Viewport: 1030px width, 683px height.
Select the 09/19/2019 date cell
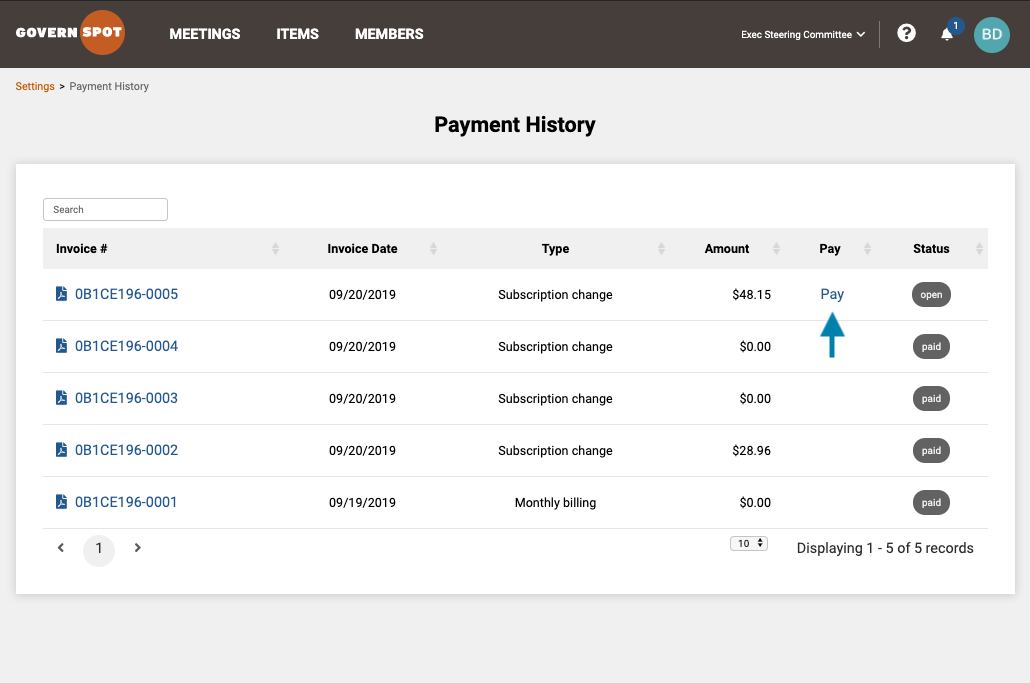(362, 502)
